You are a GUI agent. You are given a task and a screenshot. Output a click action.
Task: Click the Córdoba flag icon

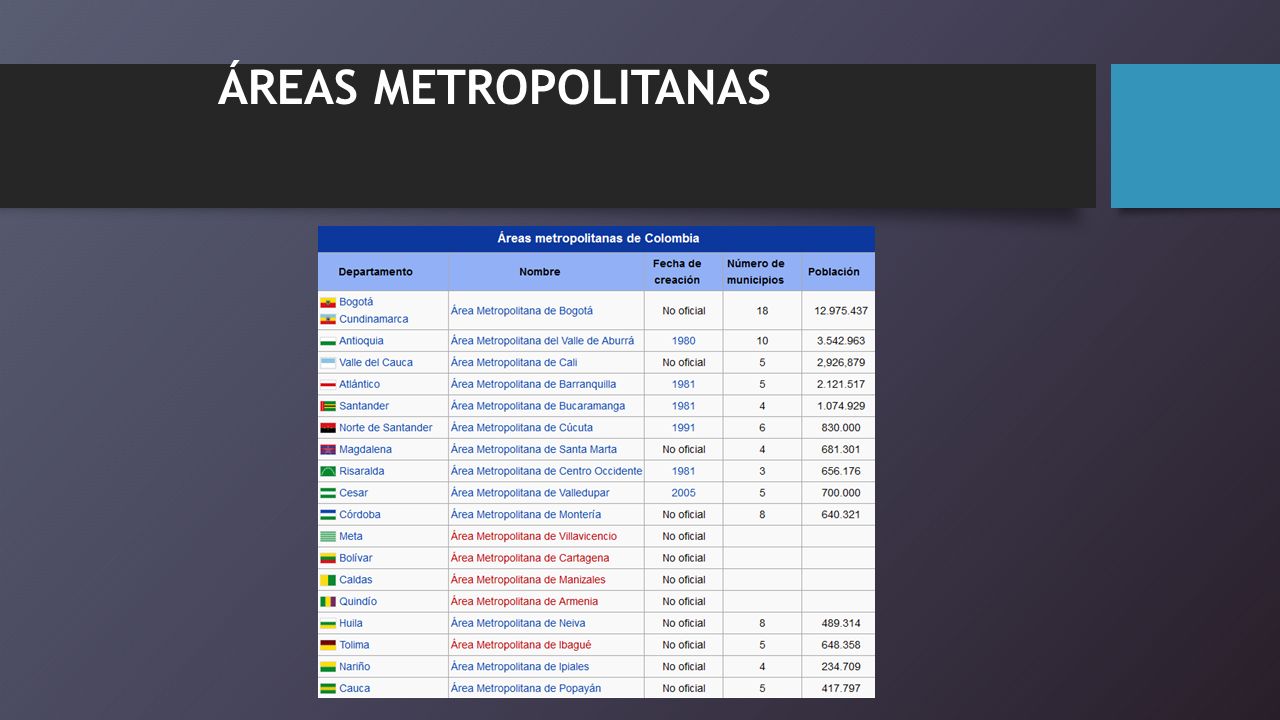point(327,515)
